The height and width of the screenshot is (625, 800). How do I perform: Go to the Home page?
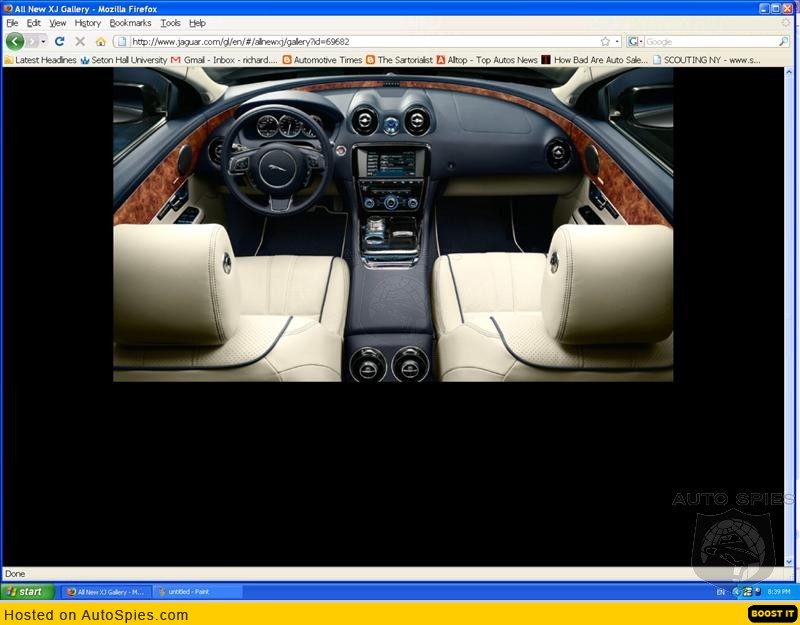coord(101,41)
